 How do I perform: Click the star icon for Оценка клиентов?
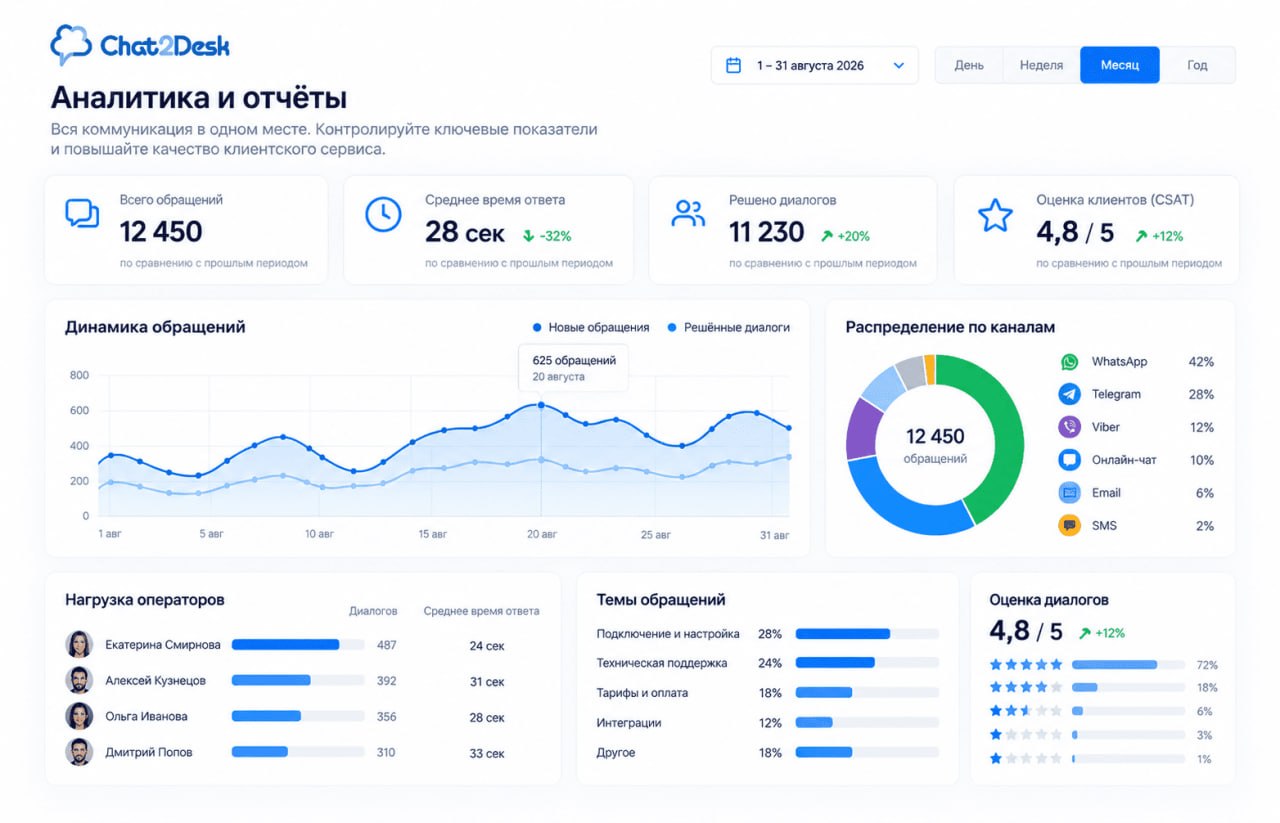(995, 215)
